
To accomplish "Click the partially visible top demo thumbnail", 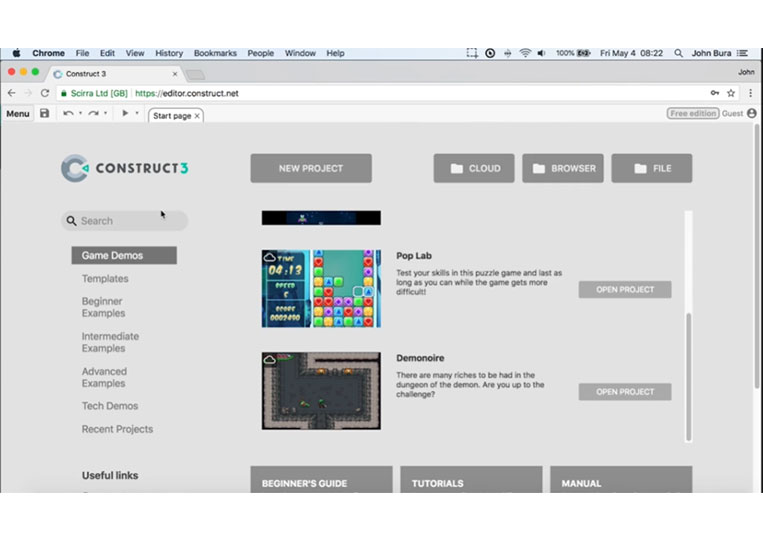I will click(321, 217).
